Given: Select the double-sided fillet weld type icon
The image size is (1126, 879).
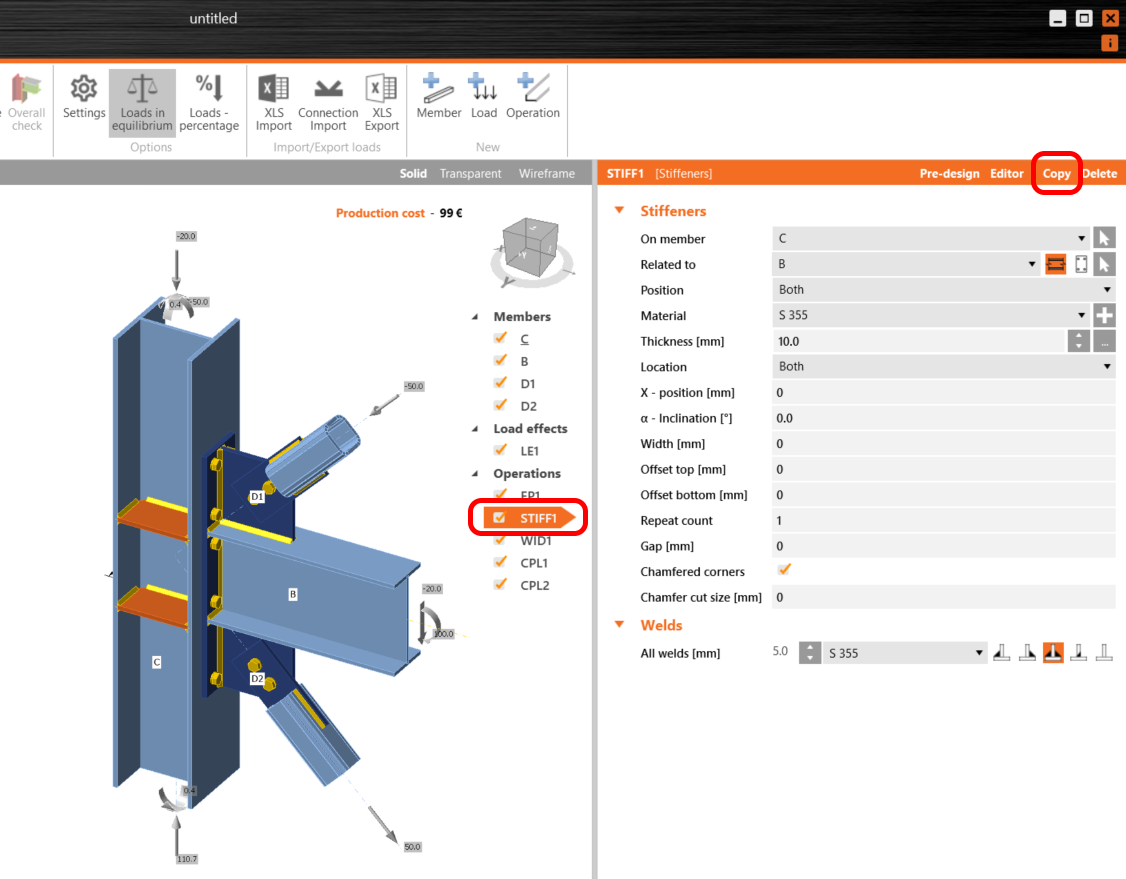Looking at the screenshot, I should coord(1053,651).
